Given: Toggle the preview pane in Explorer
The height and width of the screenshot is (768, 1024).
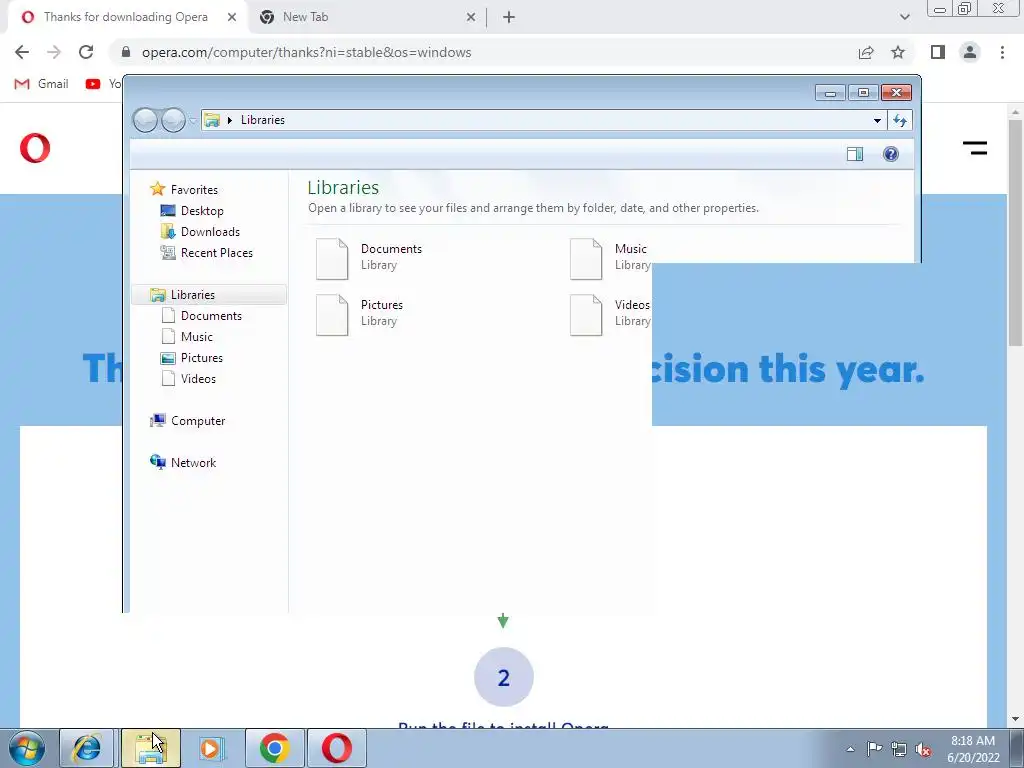Looking at the screenshot, I should click(x=855, y=154).
